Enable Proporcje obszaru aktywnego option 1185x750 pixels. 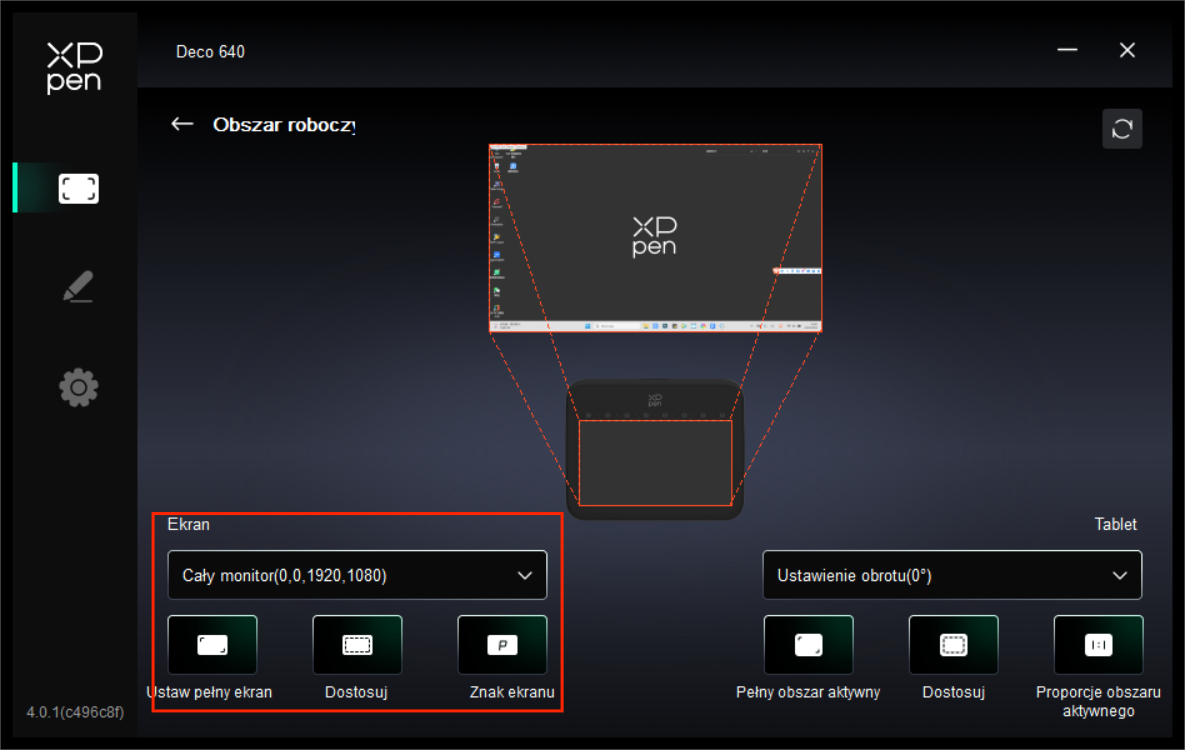tap(1098, 645)
